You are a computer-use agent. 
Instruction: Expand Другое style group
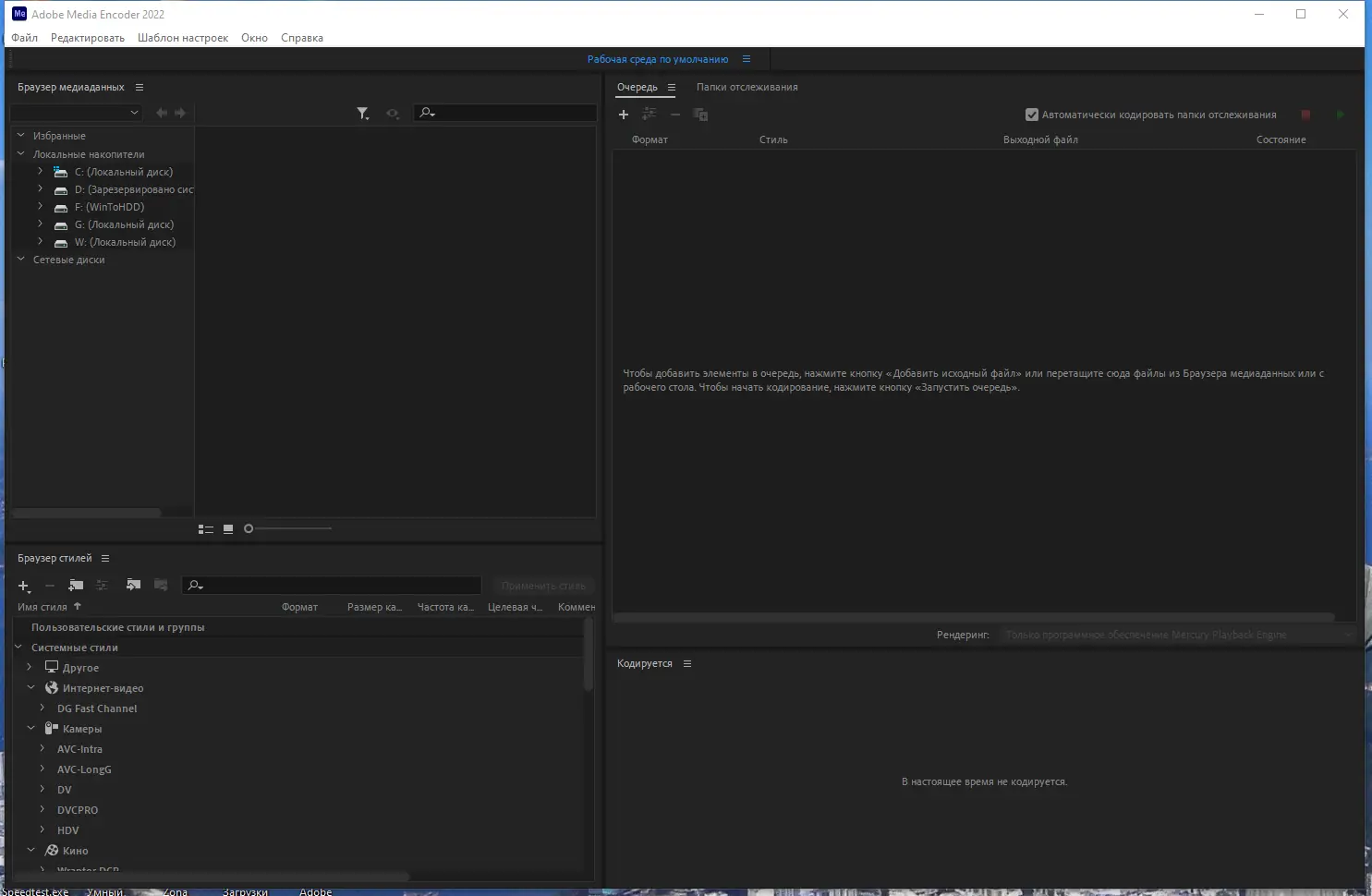click(x=30, y=668)
